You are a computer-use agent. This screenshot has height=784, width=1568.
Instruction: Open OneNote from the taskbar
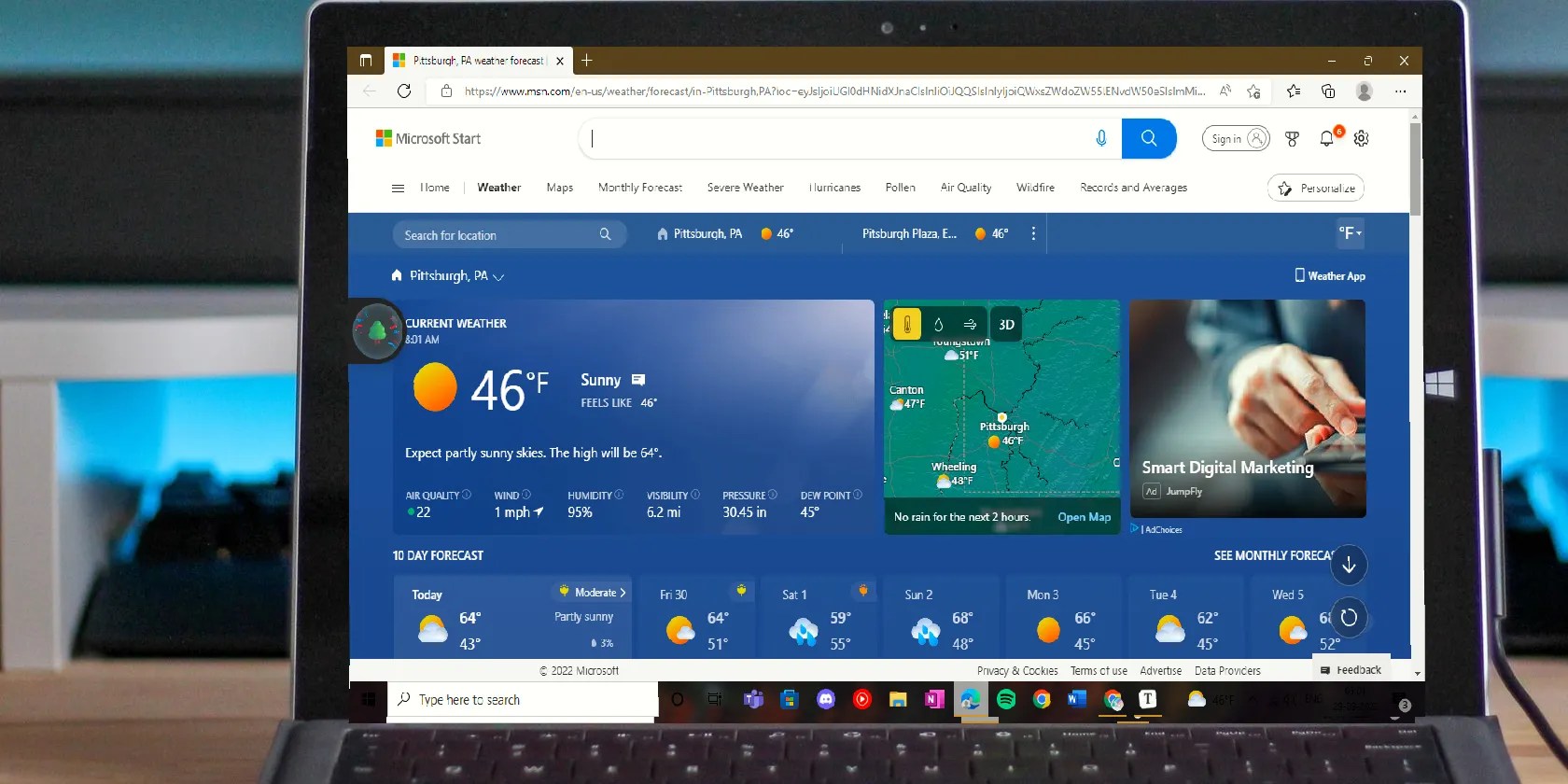pos(933,699)
